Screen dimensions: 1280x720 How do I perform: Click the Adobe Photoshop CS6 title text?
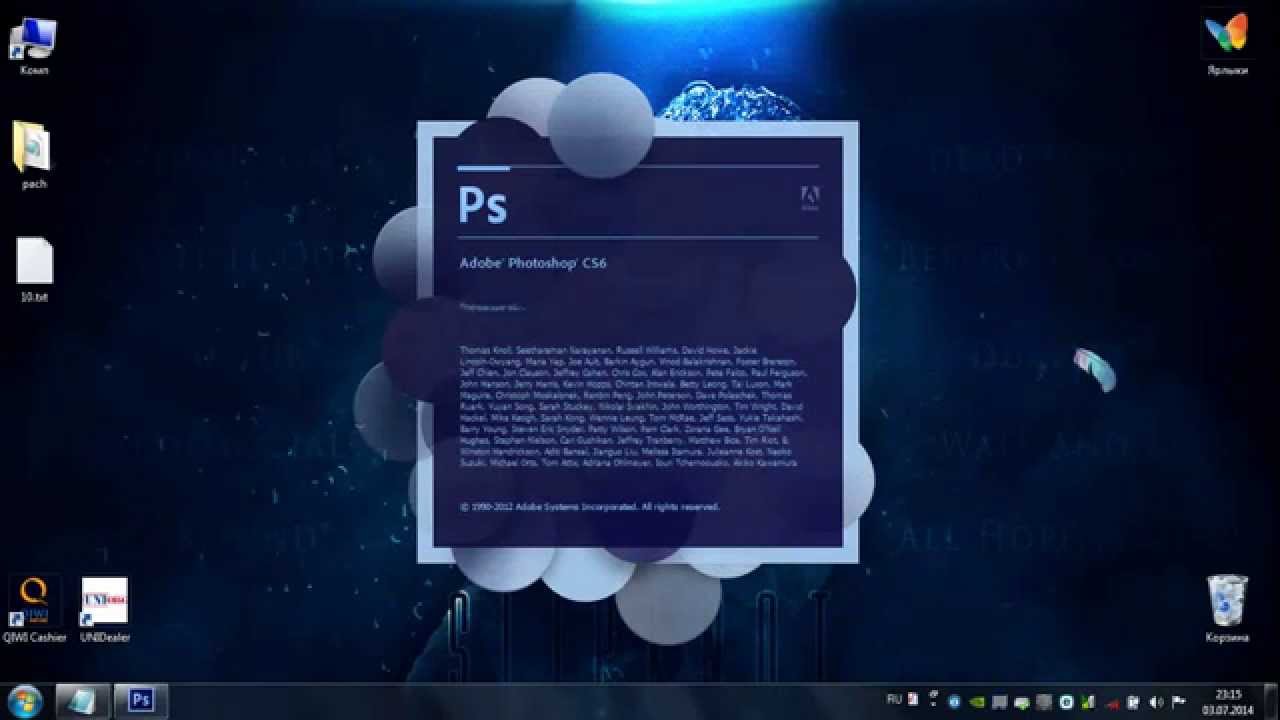(x=533, y=264)
